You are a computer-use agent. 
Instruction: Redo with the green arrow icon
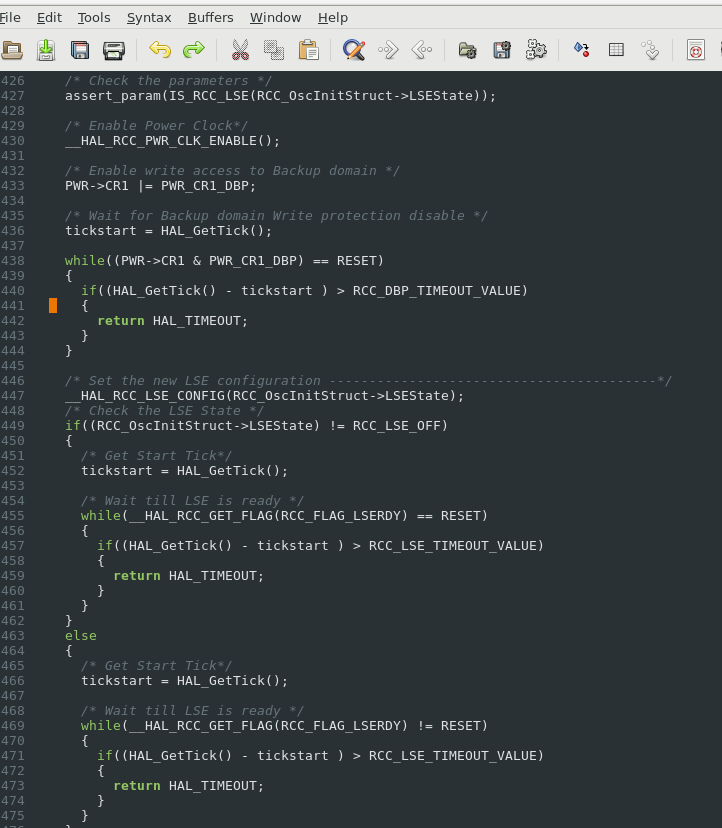[194, 50]
